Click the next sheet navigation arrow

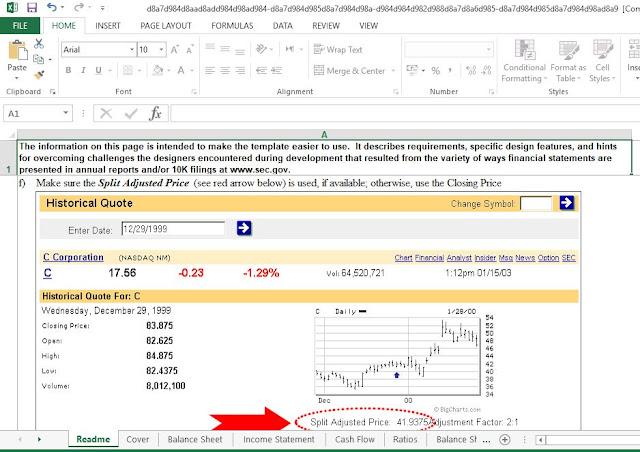coord(39,439)
